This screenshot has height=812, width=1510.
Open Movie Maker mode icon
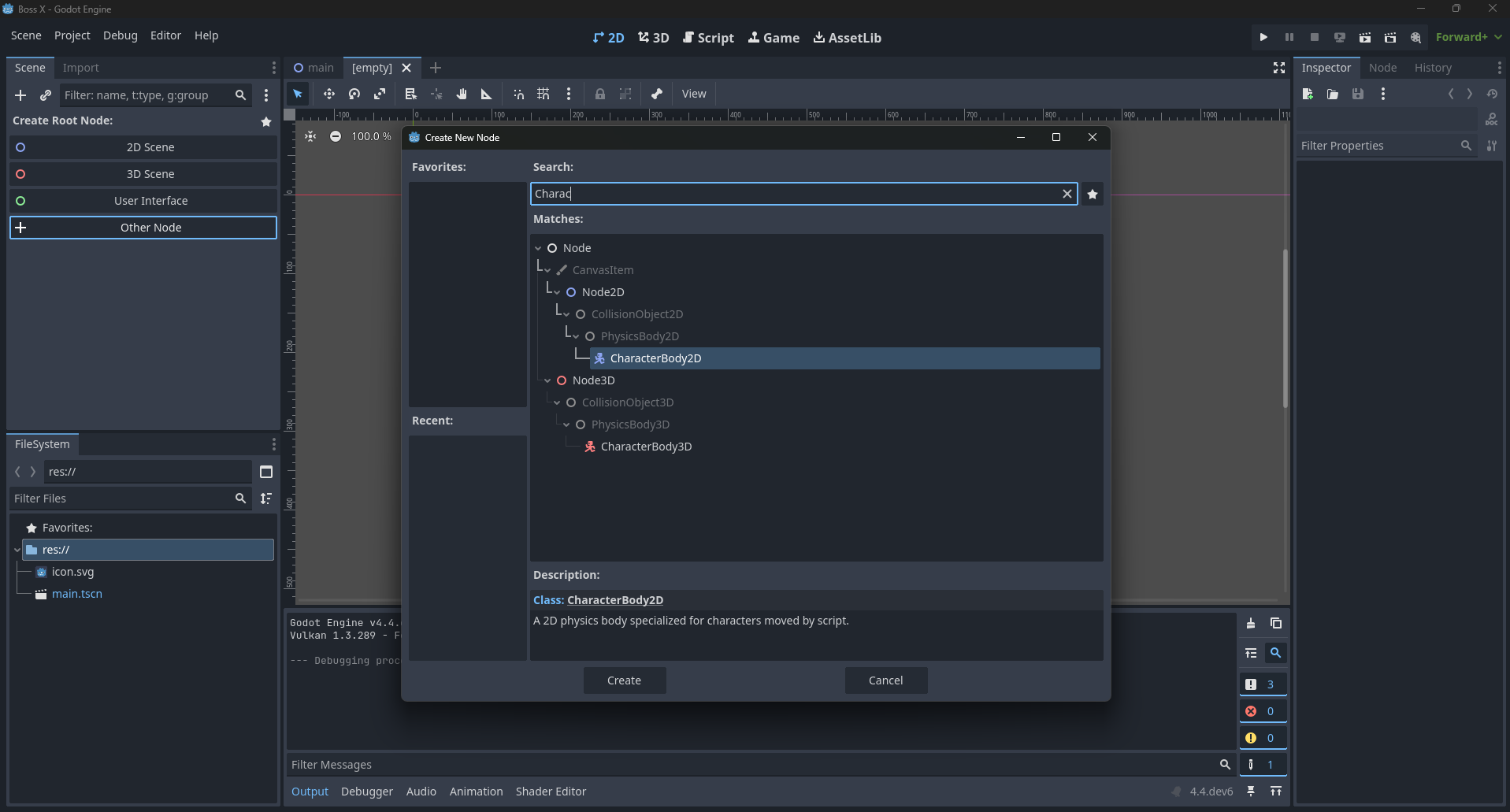point(1416,37)
